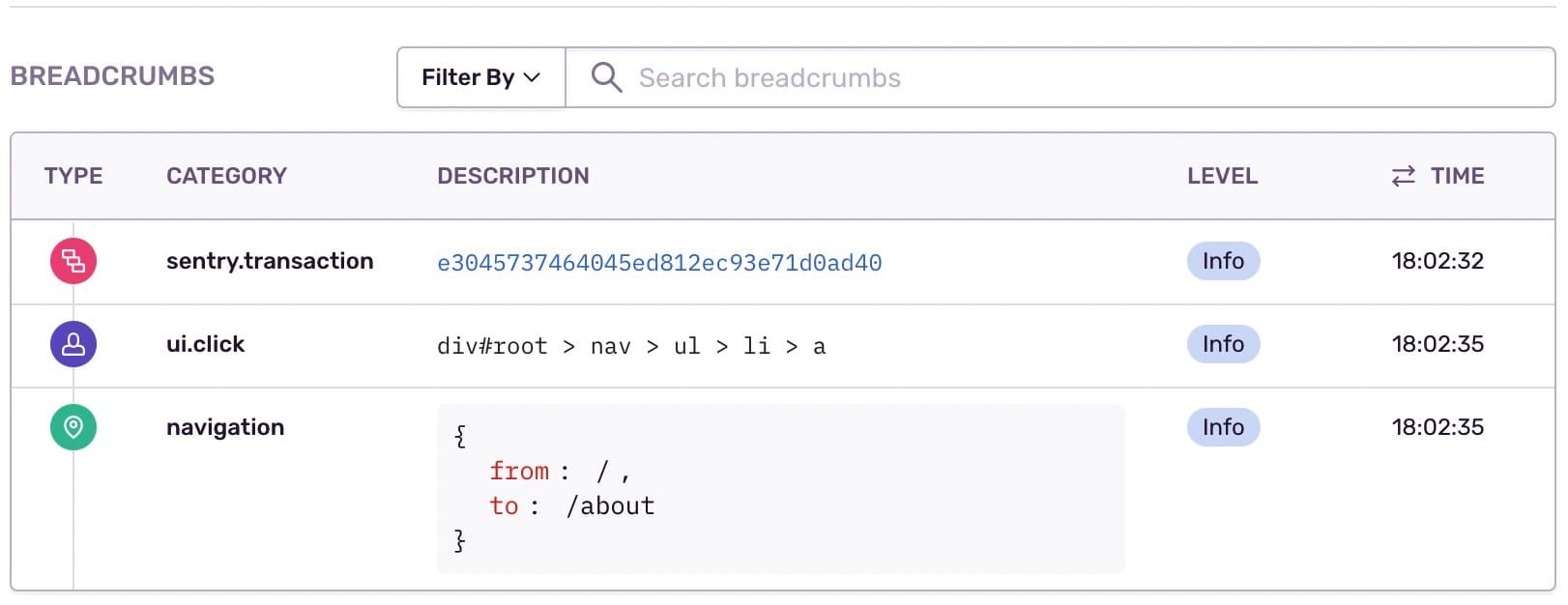Click the navigation location pin icon
Image resolution: width=1568 pixels, height=605 pixels.
tap(73, 427)
